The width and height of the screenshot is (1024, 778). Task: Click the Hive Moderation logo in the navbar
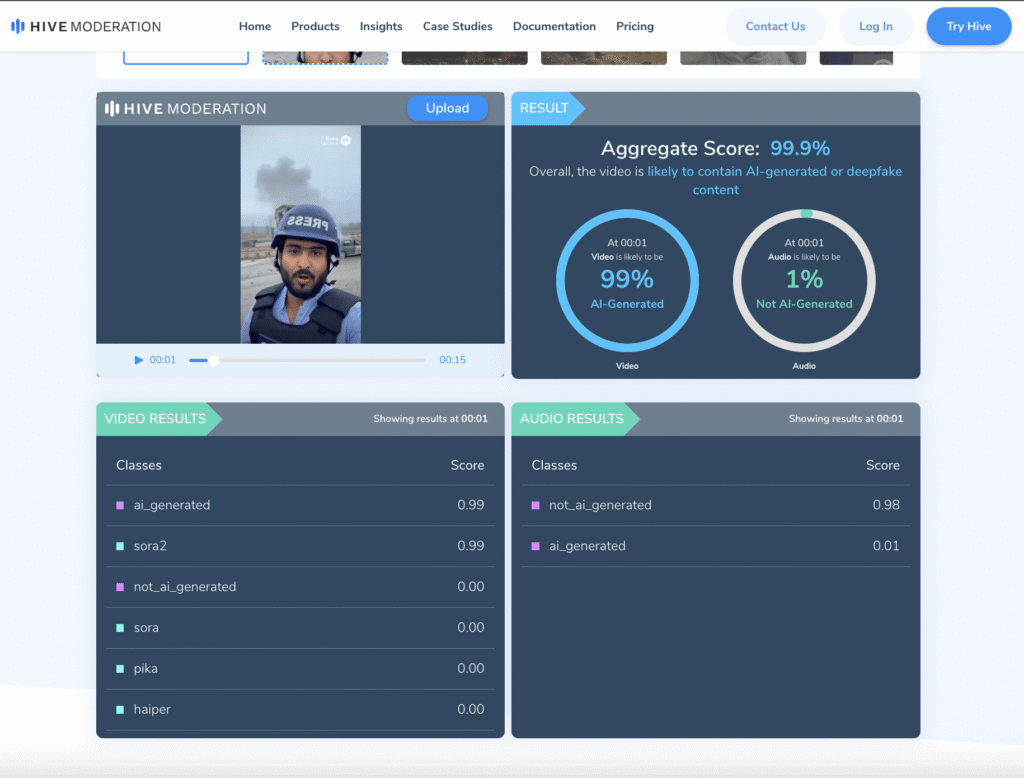click(85, 26)
